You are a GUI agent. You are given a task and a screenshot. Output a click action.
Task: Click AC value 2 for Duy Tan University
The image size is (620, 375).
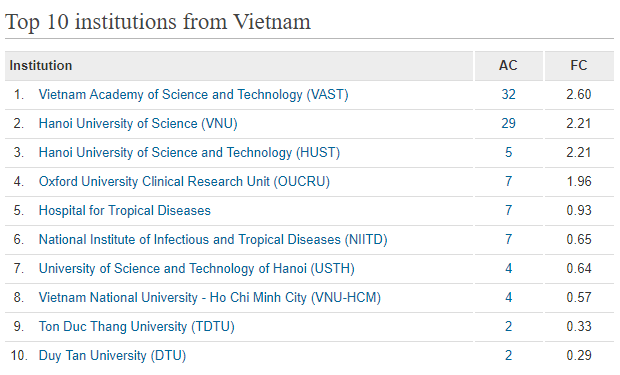click(508, 355)
